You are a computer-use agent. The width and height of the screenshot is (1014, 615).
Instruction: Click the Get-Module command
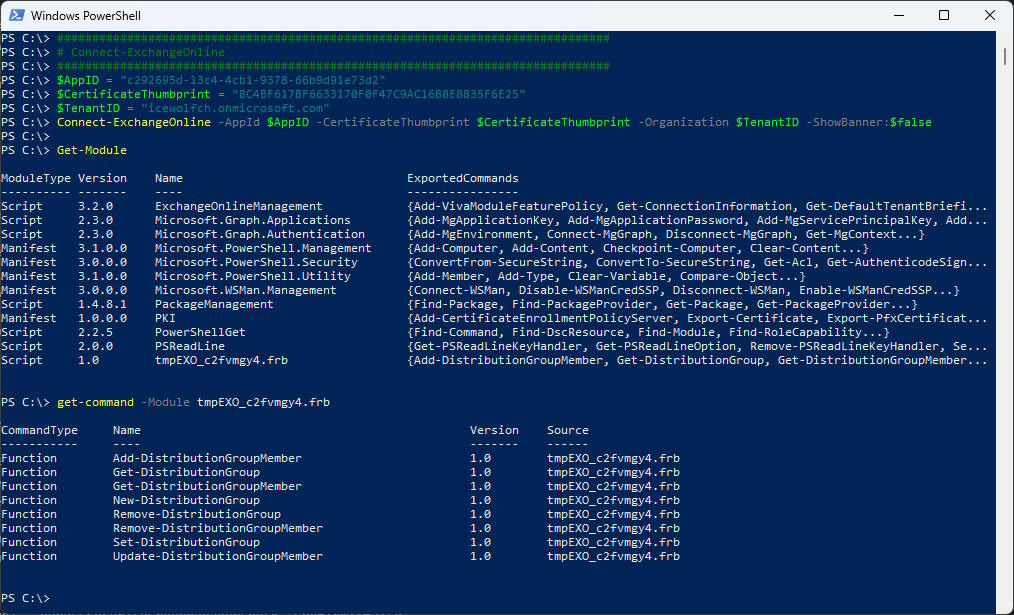[x=92, y=150]
